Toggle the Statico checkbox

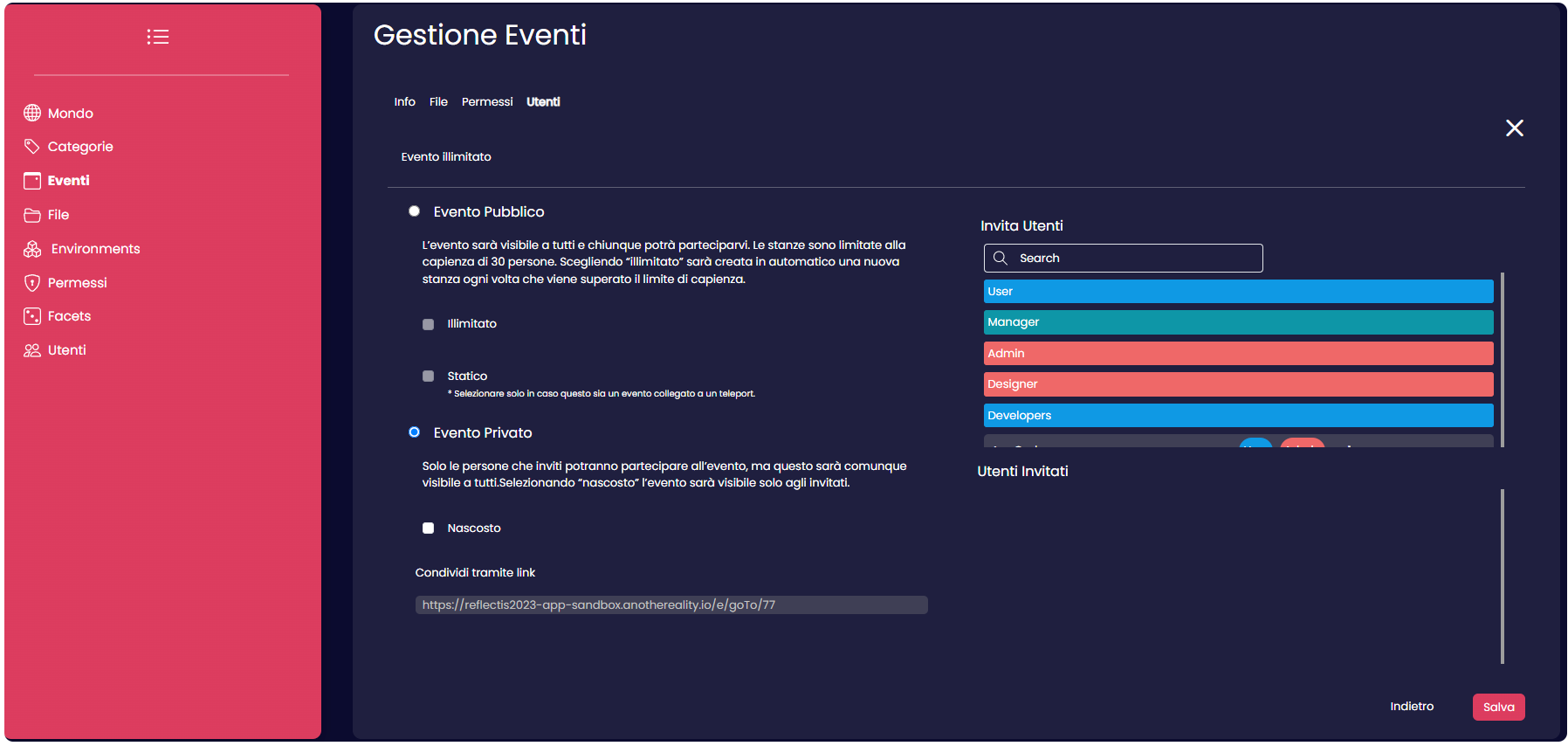[x=429, y=376]
